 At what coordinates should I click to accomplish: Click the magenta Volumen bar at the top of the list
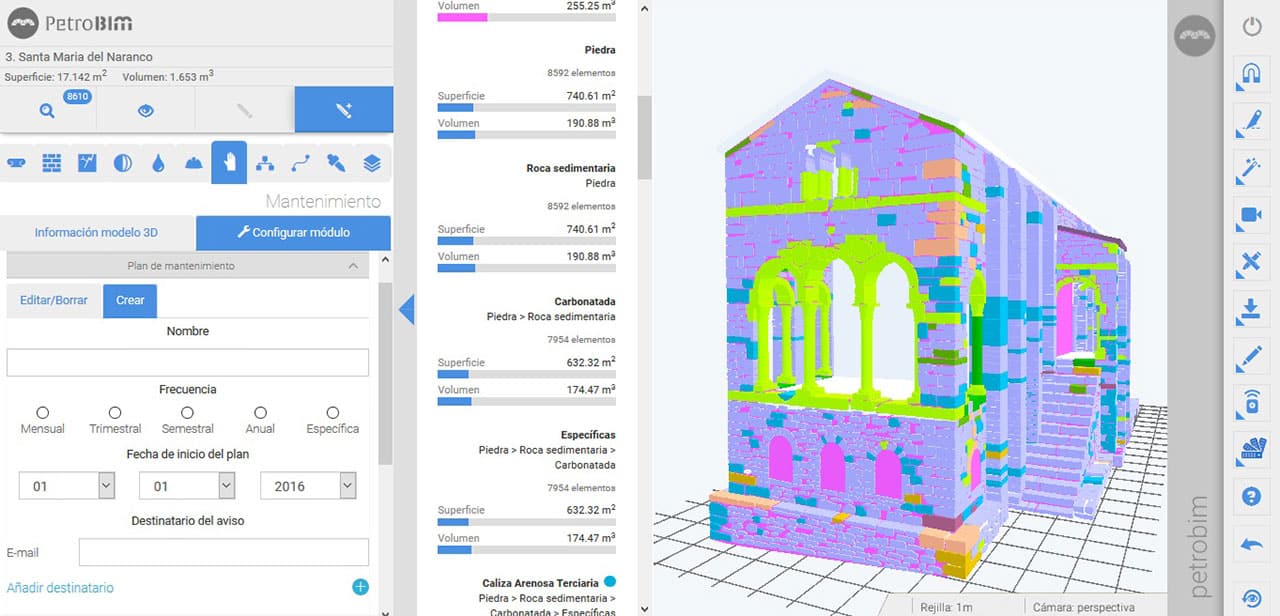point(527,17)
